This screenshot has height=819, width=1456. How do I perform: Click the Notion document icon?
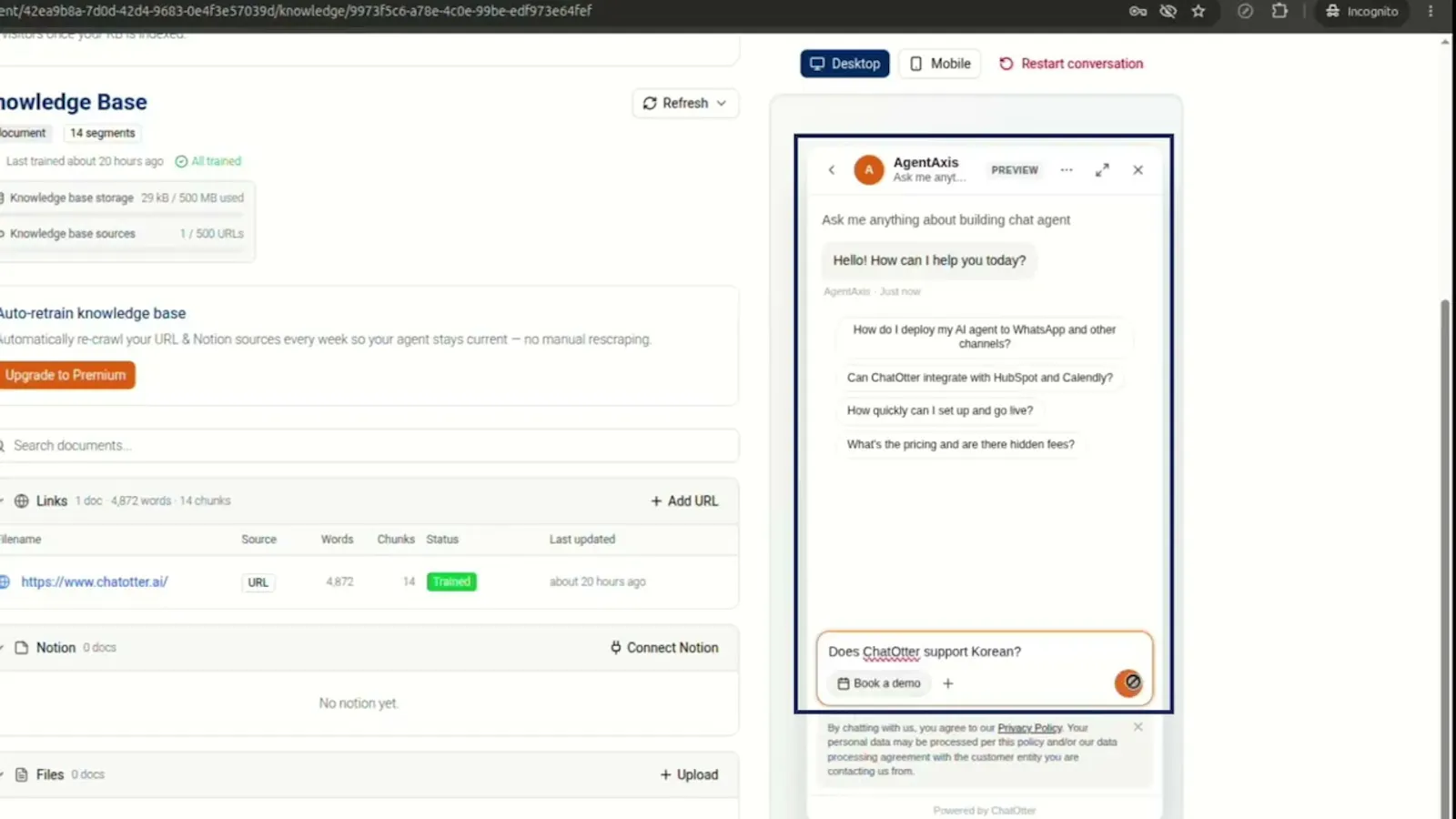22,648
